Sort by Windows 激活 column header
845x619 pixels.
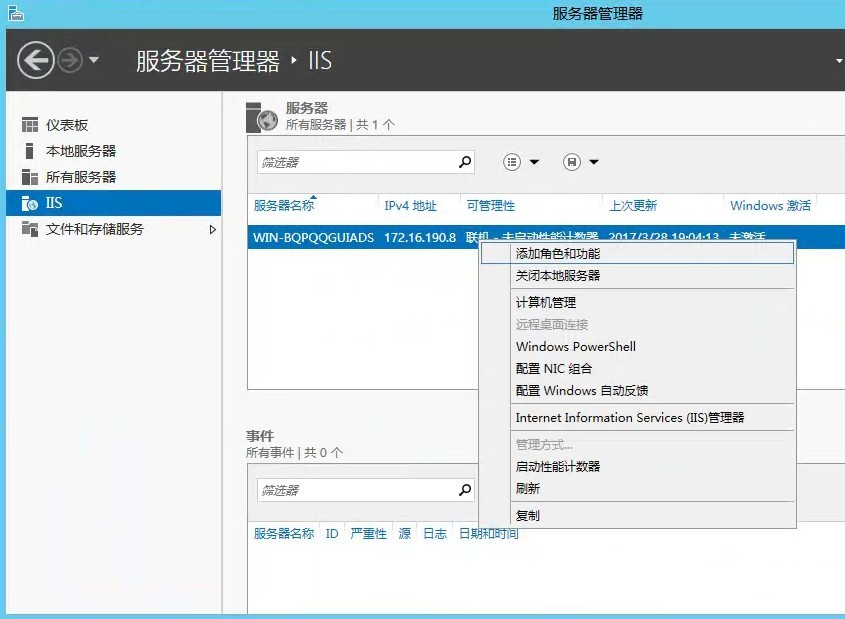point(770,206)
